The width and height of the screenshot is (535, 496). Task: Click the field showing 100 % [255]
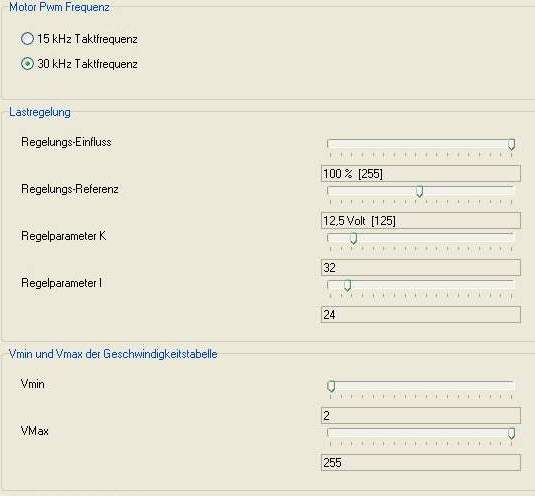click(x=421, y=173)
